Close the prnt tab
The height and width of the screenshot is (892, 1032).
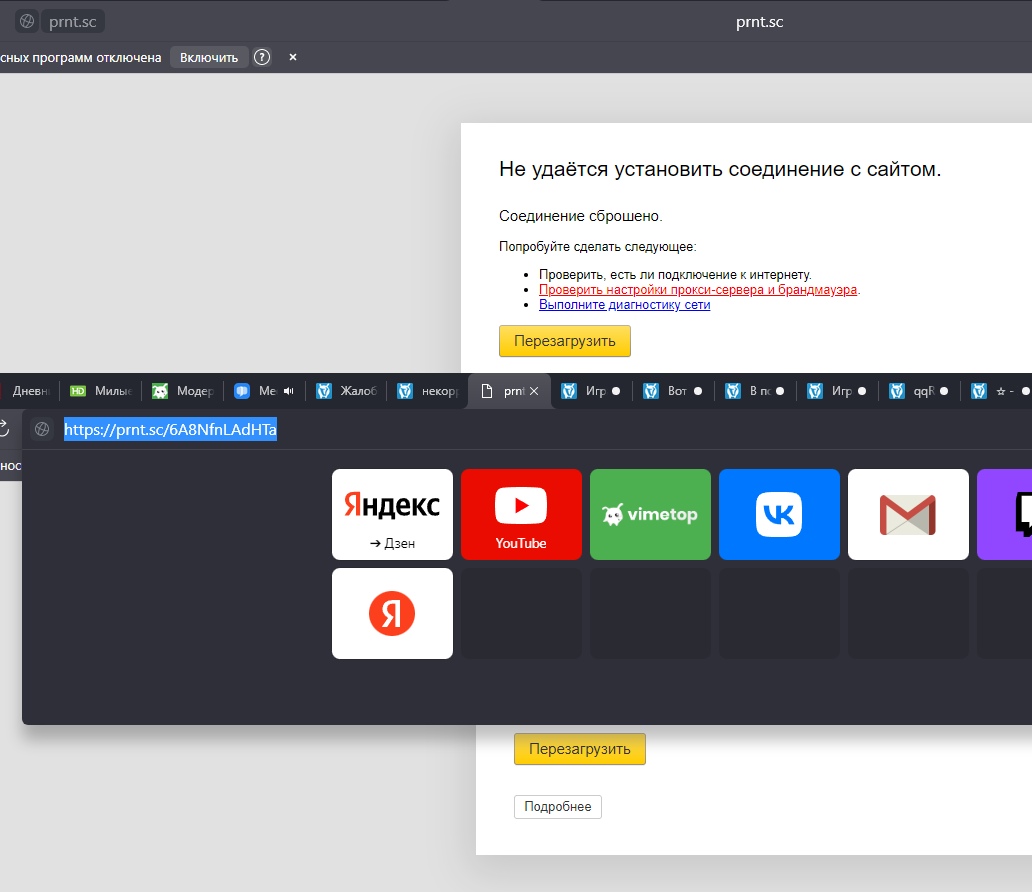[534, 392]
